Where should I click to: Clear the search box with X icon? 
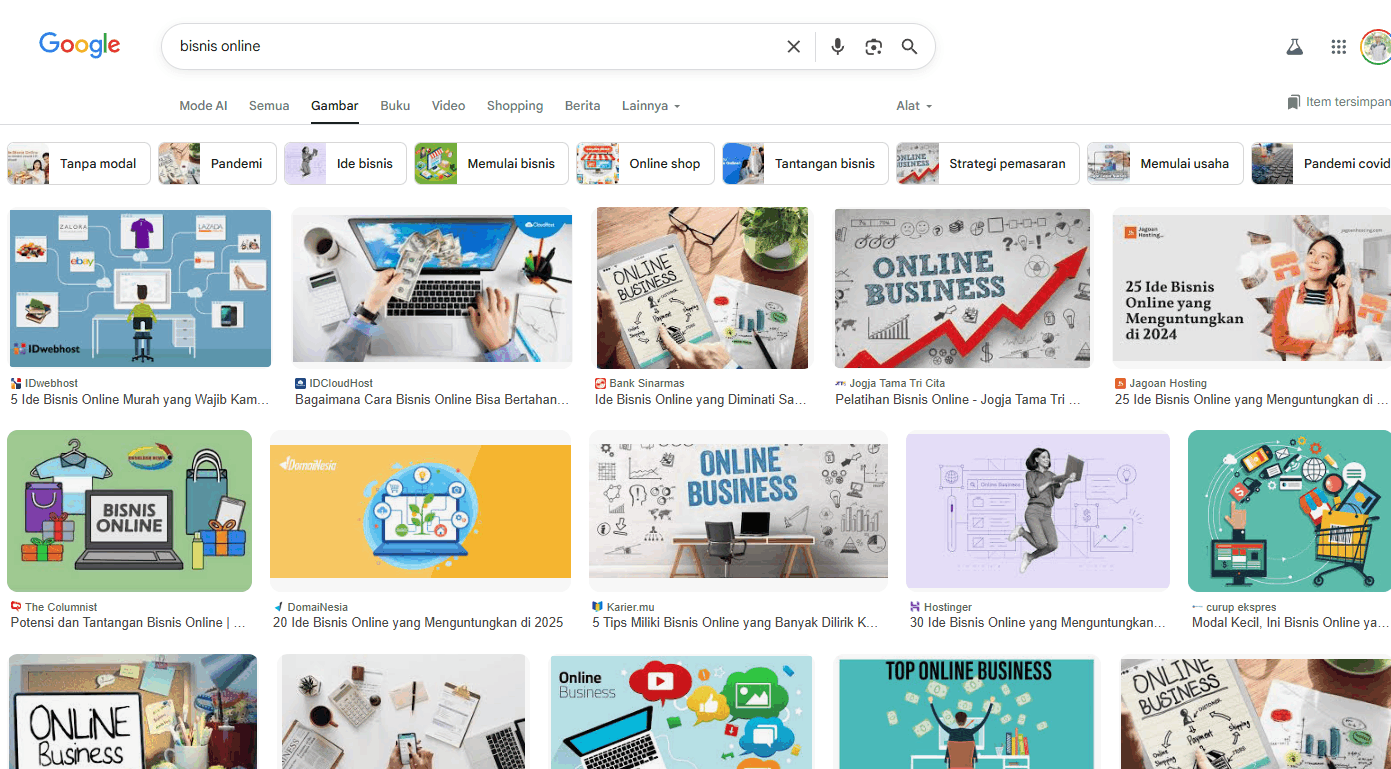click(x=793, y=47)
